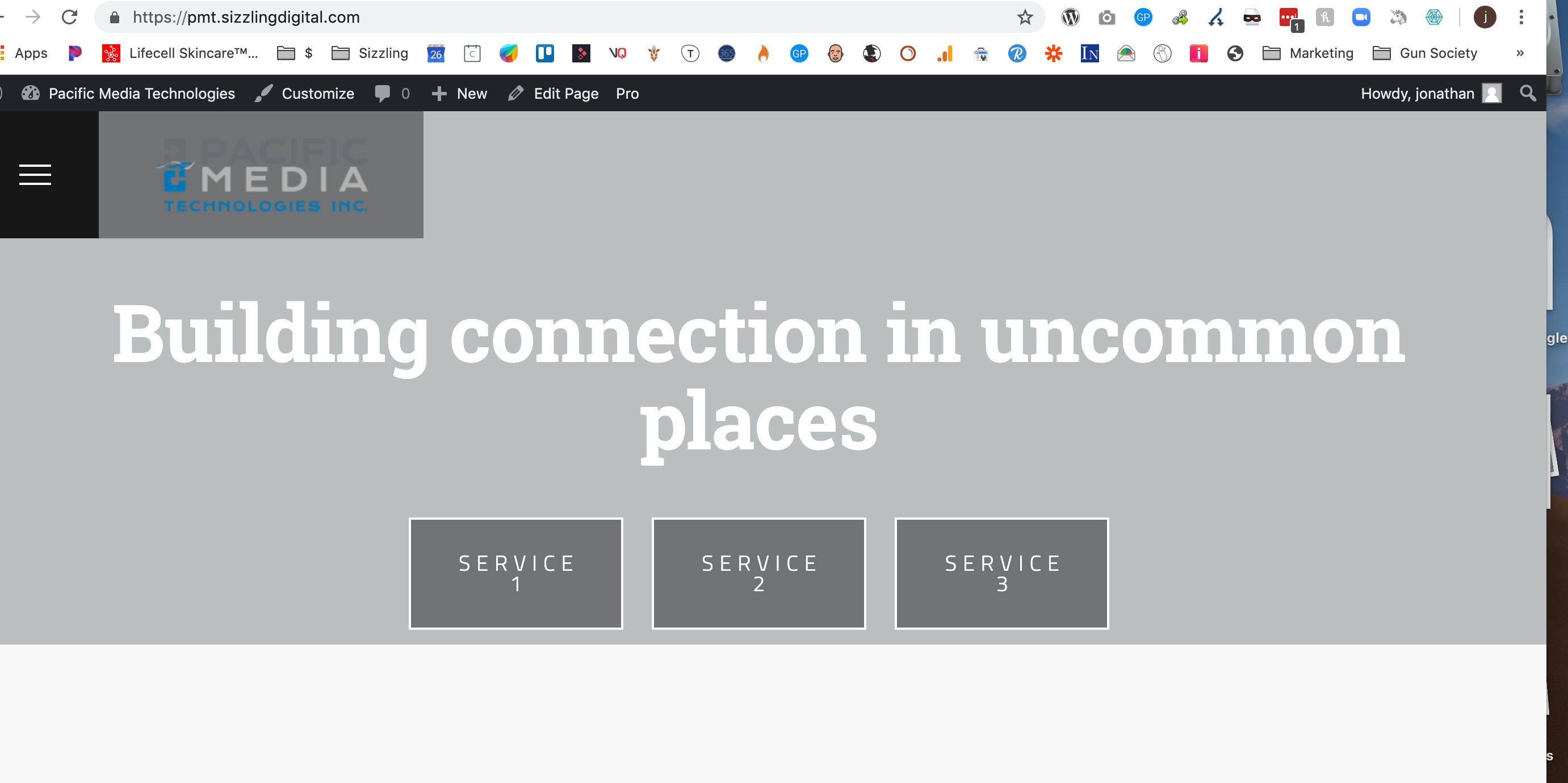Click the admin bar search magnifier
This screenshot has width=1568, height=783.
pos(1528,93)
